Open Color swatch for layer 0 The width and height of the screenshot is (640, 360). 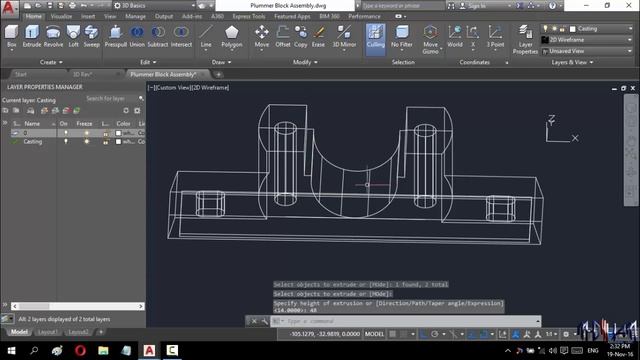point(118,133)
